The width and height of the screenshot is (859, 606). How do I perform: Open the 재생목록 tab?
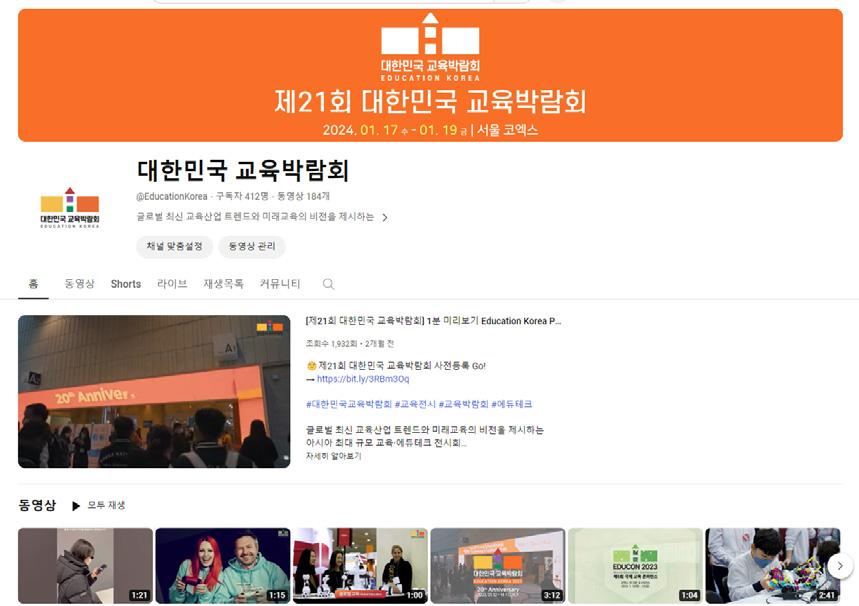point(224,284)
